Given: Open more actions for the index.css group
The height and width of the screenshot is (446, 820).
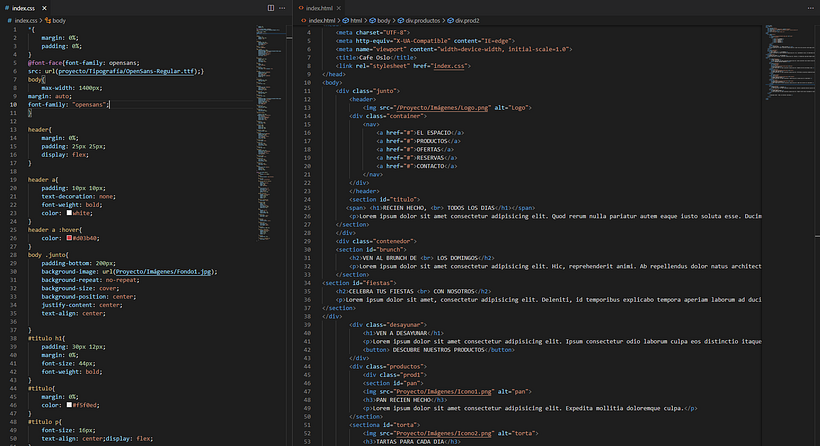Looking at the screenshot, I should [282, 8].
